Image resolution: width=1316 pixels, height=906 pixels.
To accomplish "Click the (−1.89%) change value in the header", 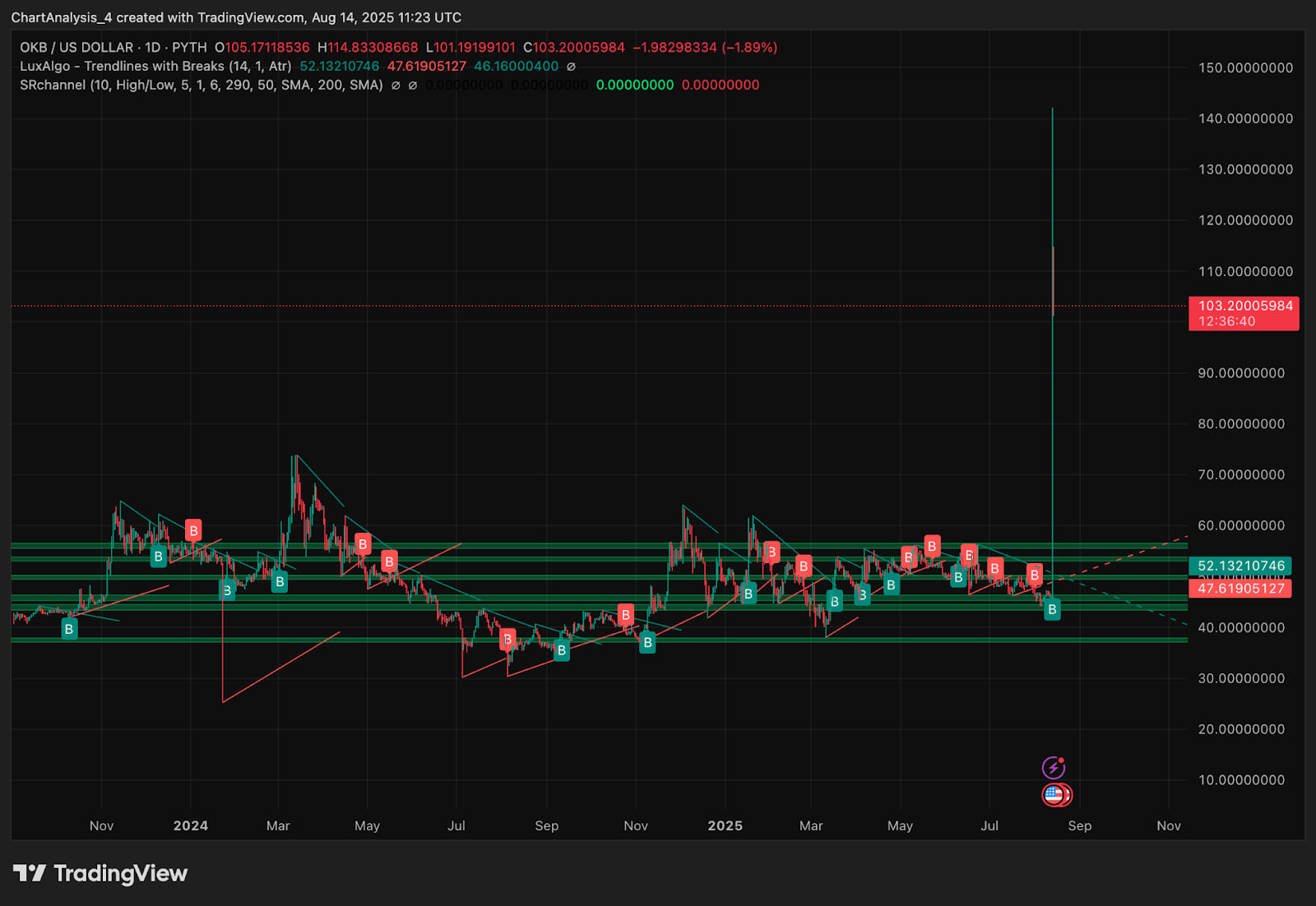I will [749, 48].
